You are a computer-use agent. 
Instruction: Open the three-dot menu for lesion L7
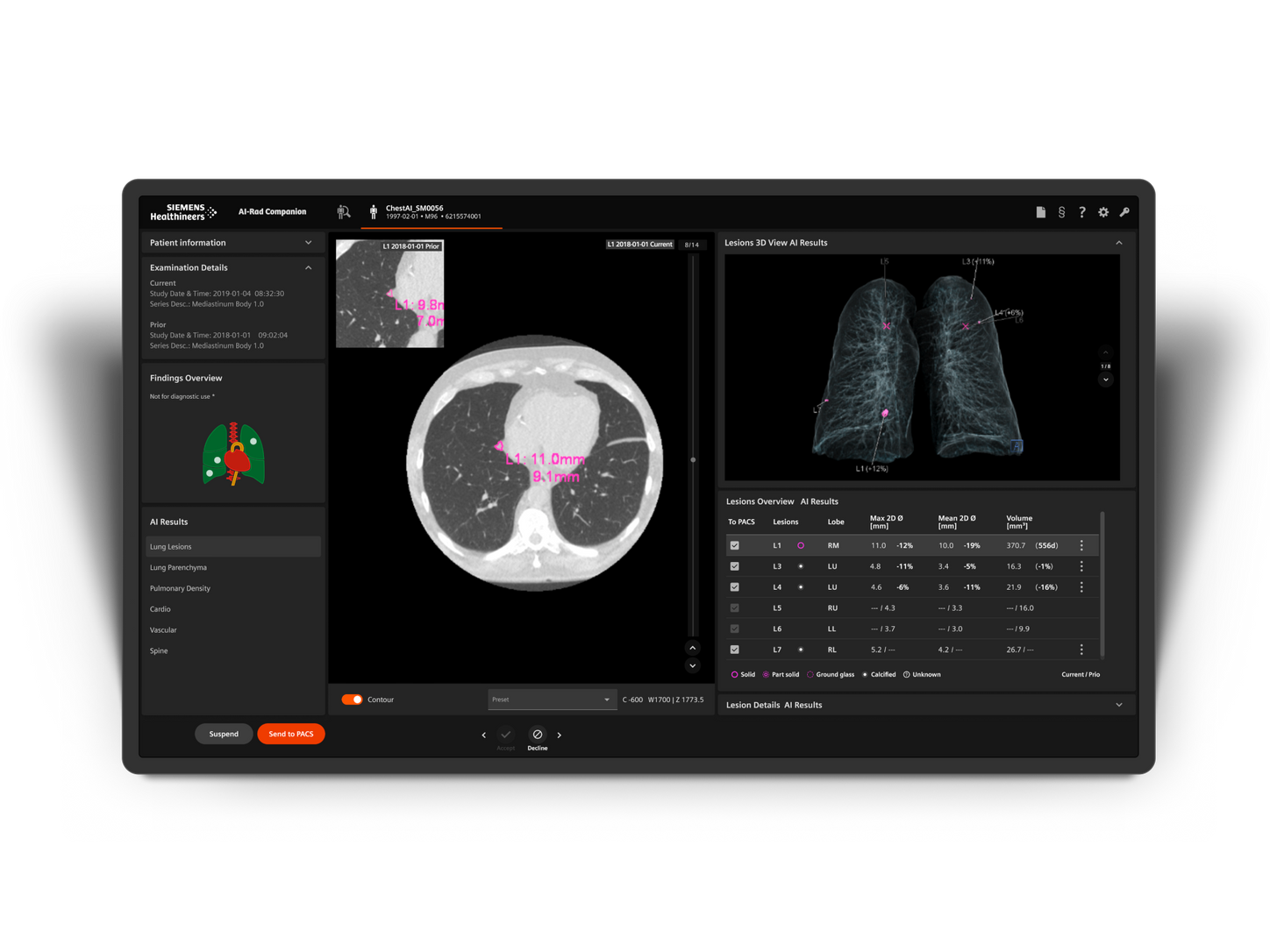(x=1081, y=650)
